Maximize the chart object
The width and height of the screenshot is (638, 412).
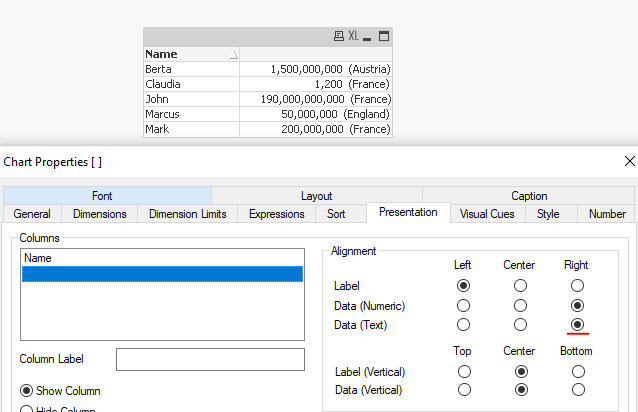383,36
